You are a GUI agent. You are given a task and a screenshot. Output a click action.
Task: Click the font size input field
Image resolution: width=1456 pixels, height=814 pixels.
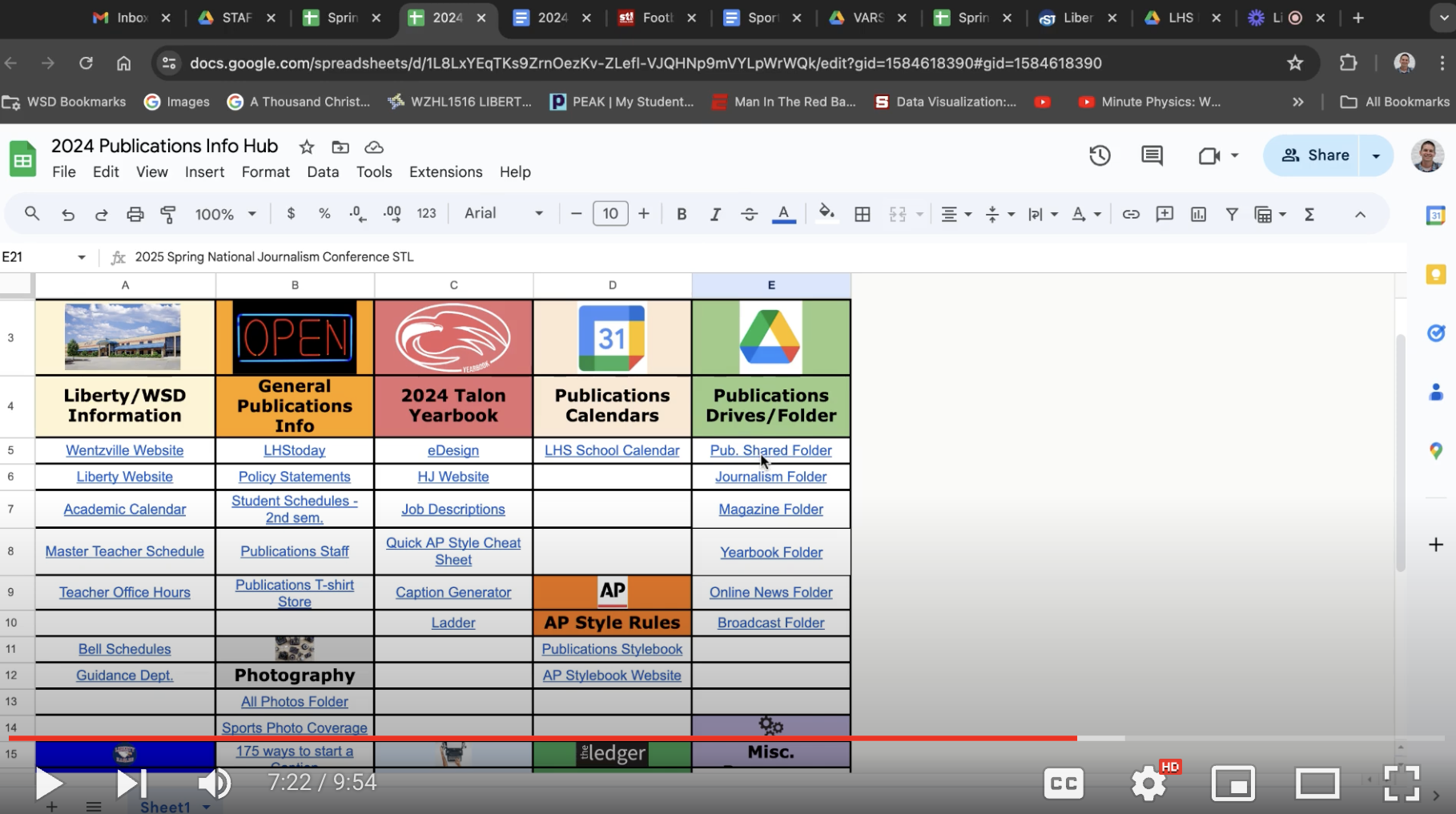click(x=610, y=214)
